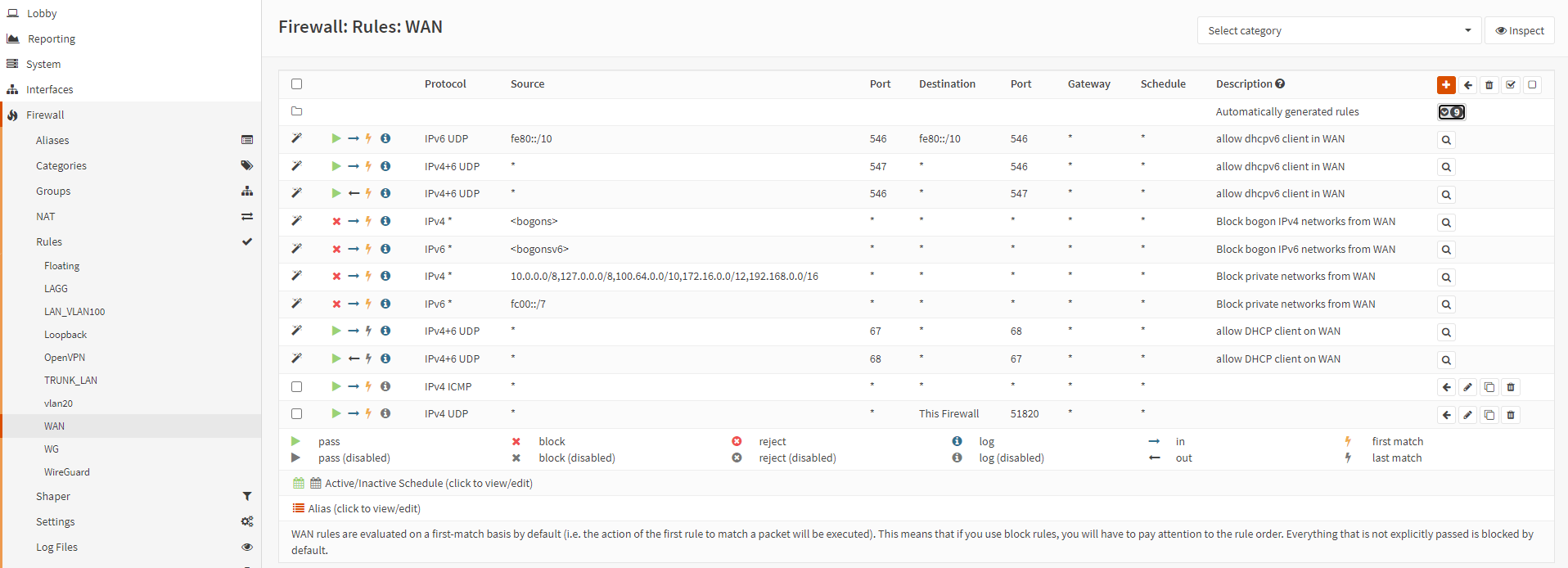The height and width of the screenshot is (568, 1568).
Task: Click the Inspect button
Action: (x=1520, y=30)
